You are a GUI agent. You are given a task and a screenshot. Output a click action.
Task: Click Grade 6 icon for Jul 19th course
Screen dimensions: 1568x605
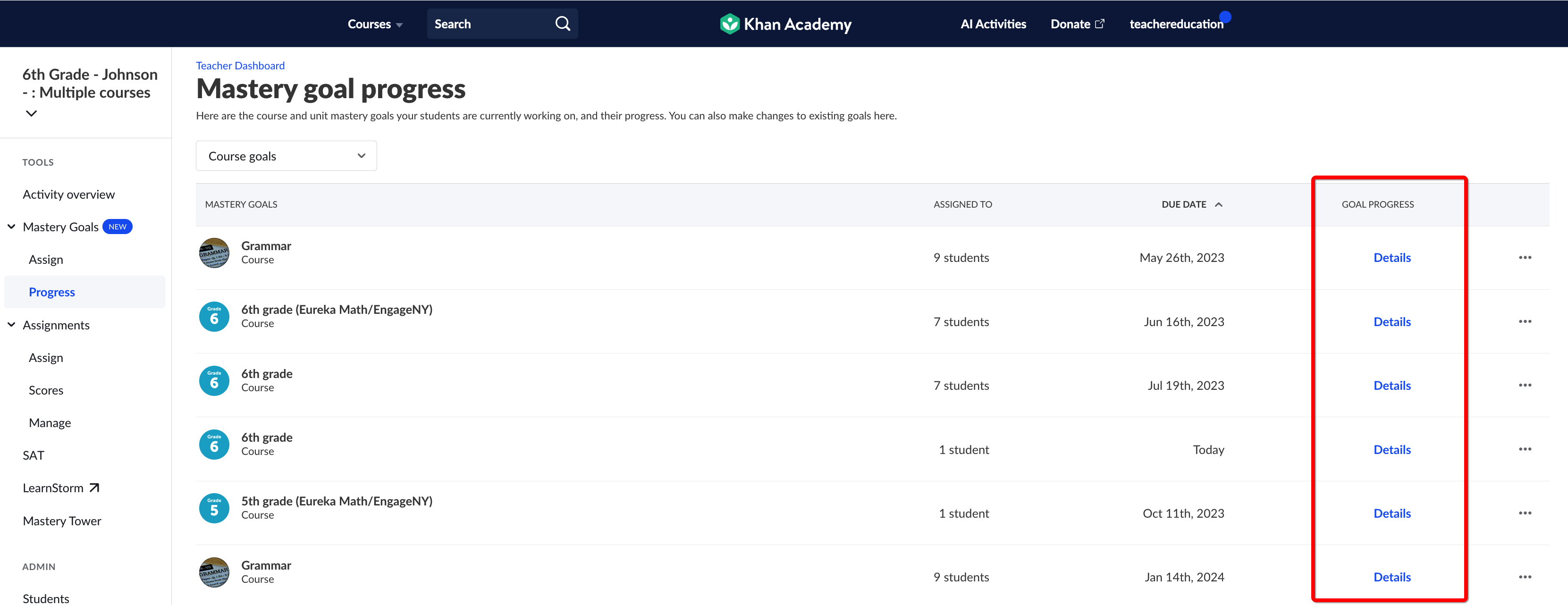(x=214, y=380)
